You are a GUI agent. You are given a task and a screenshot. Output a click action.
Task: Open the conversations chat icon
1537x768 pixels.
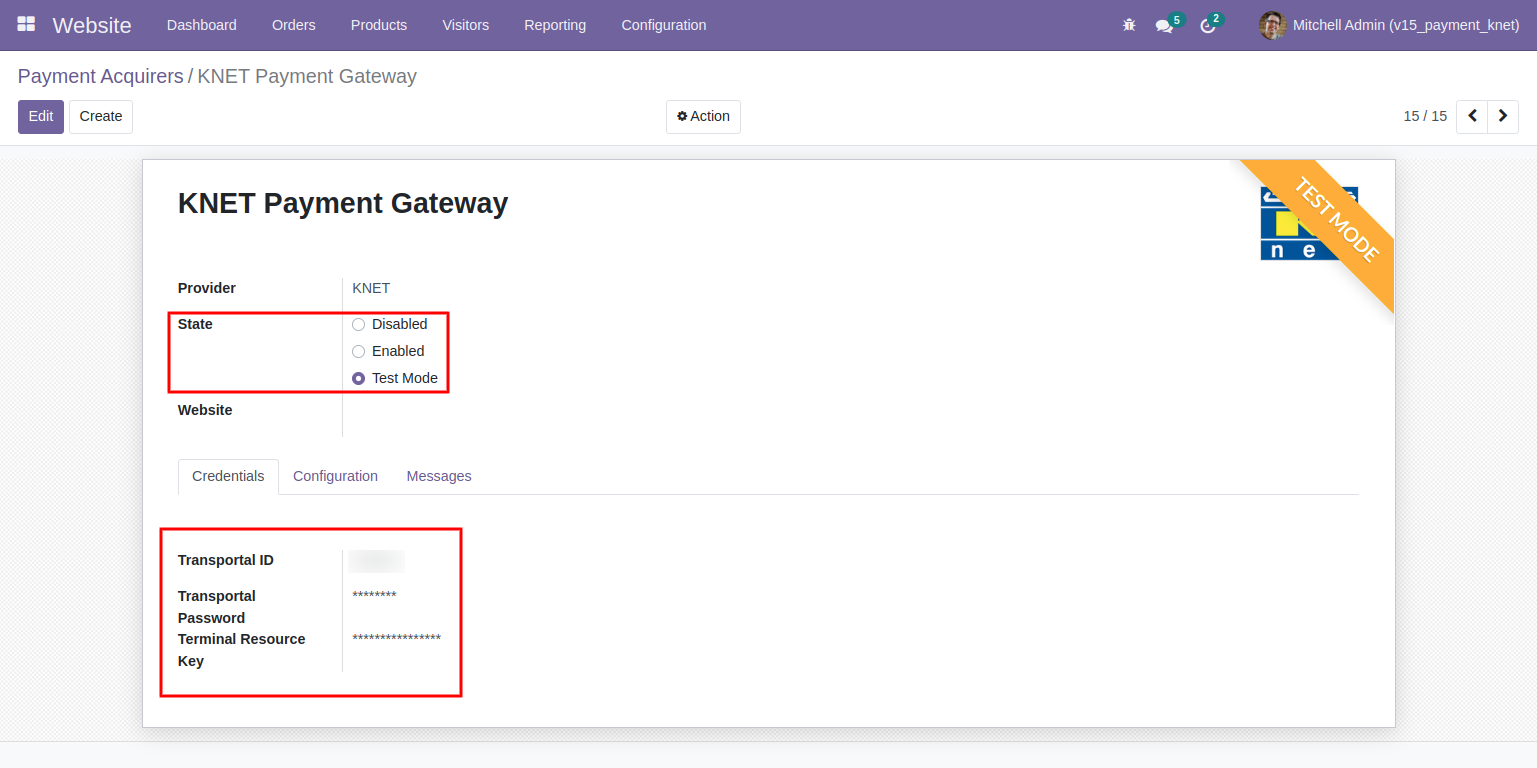(1164, 25)
